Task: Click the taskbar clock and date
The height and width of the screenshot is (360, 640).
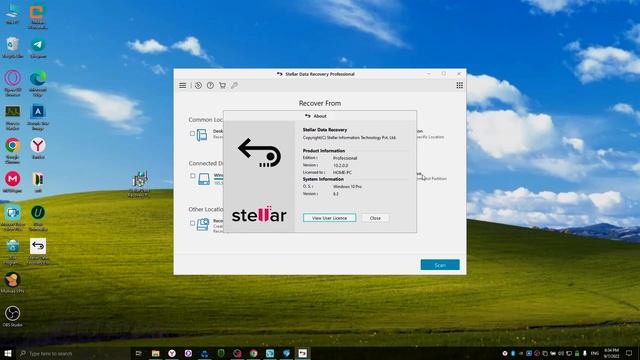Action: (x=611, y=353)
